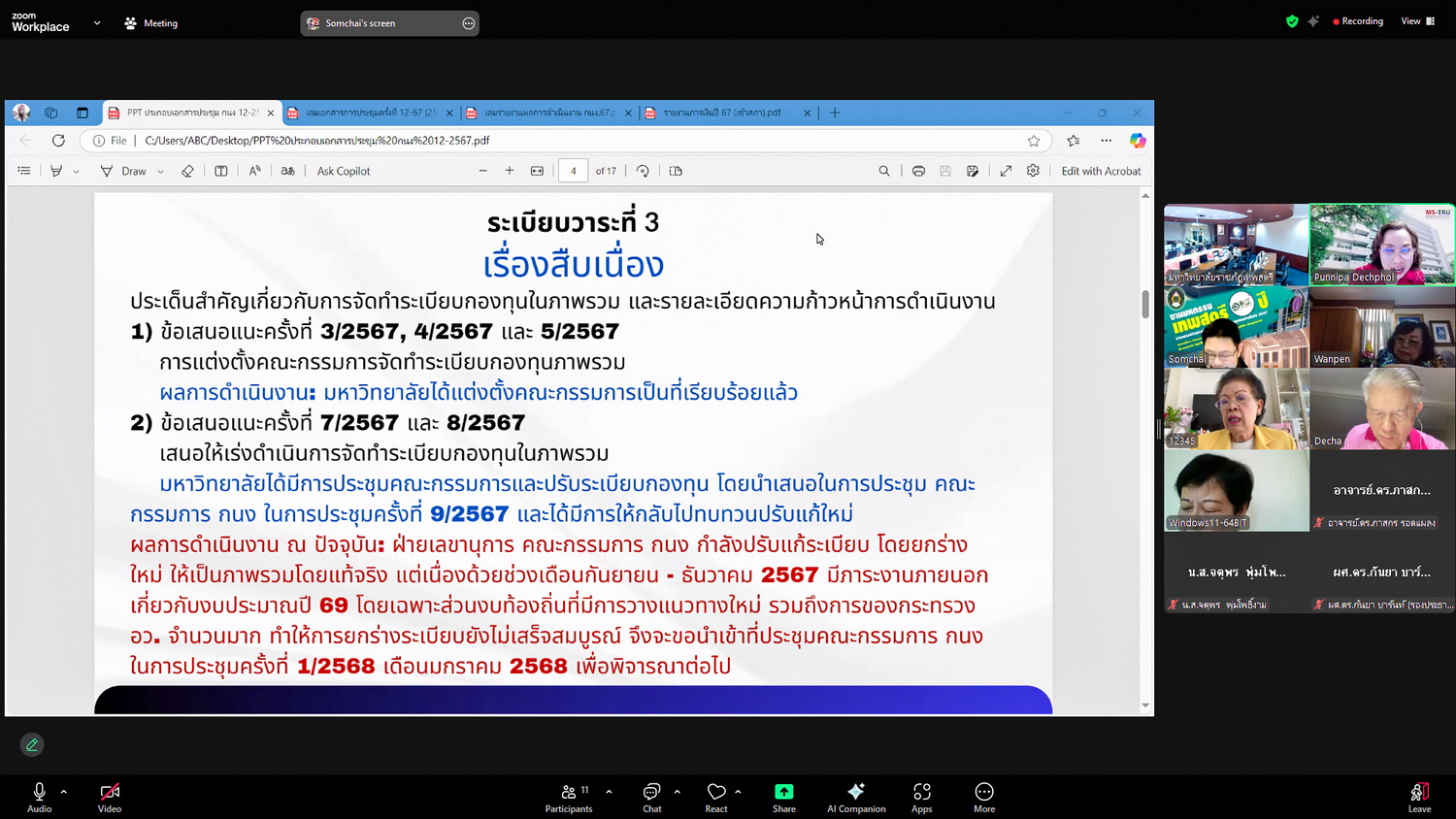Open the Participants panel
1456x819 pixels.
569,797
